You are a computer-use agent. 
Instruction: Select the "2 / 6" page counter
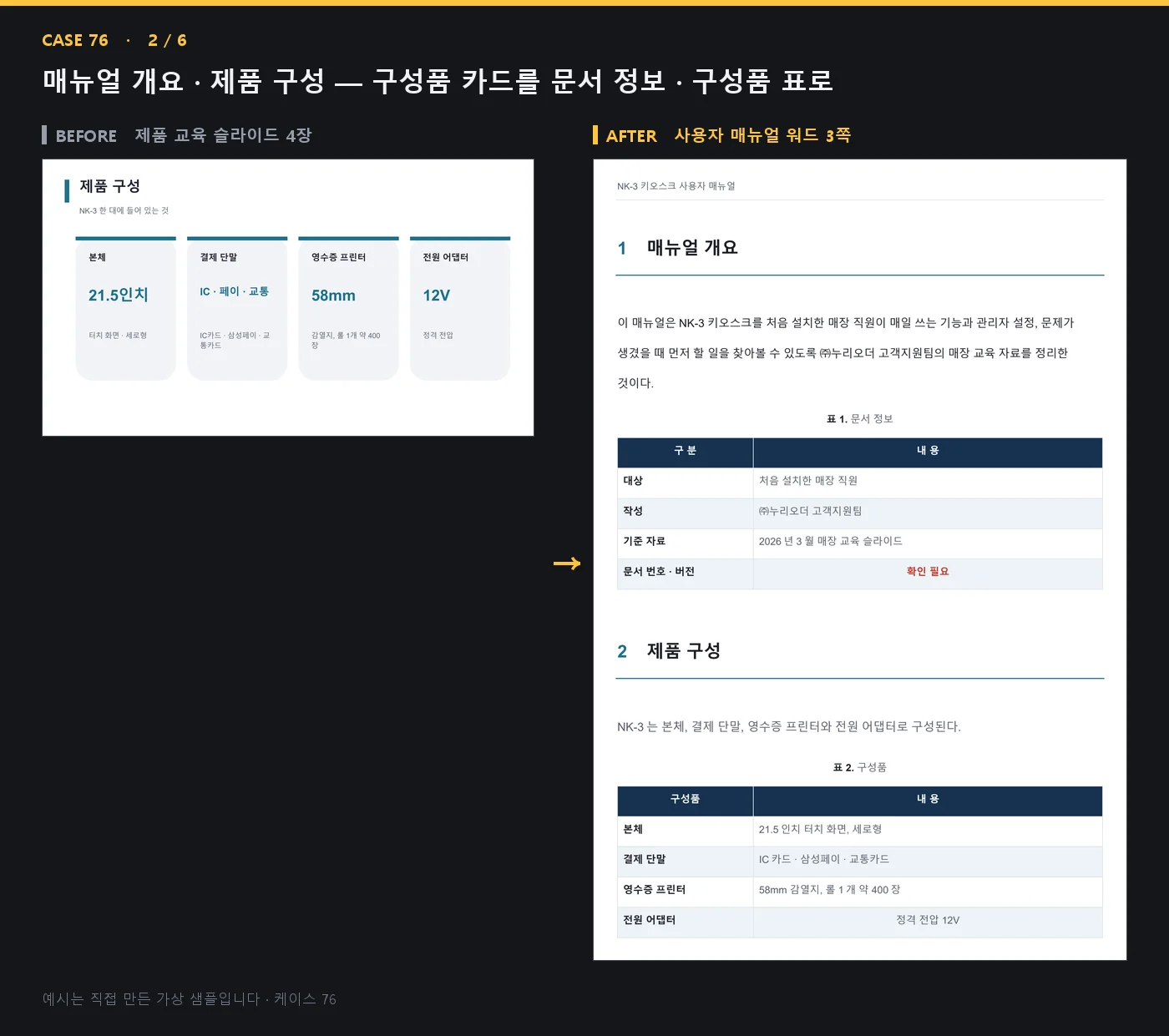(167, 40)
